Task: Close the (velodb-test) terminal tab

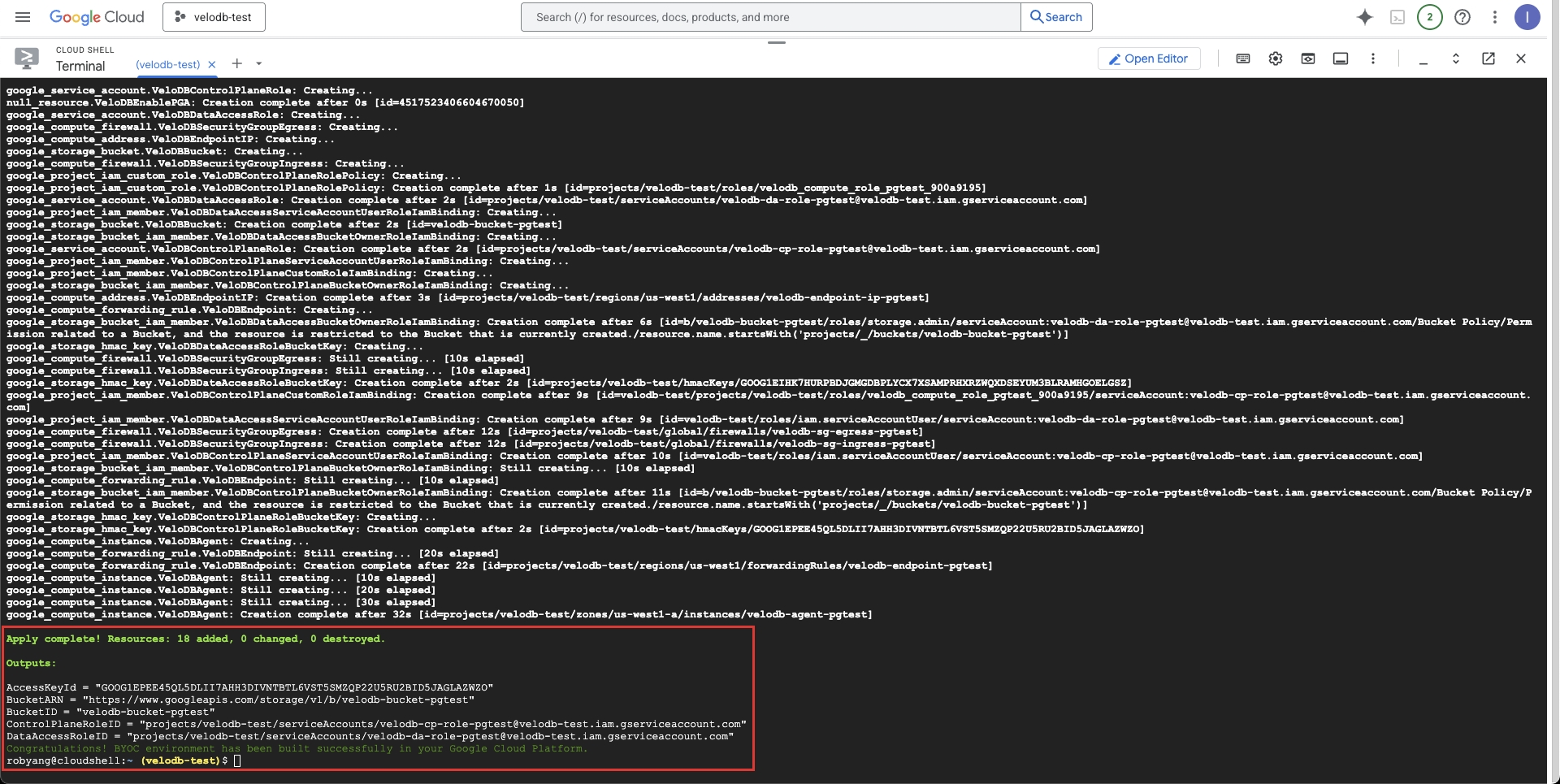Action: pos(212,64)
